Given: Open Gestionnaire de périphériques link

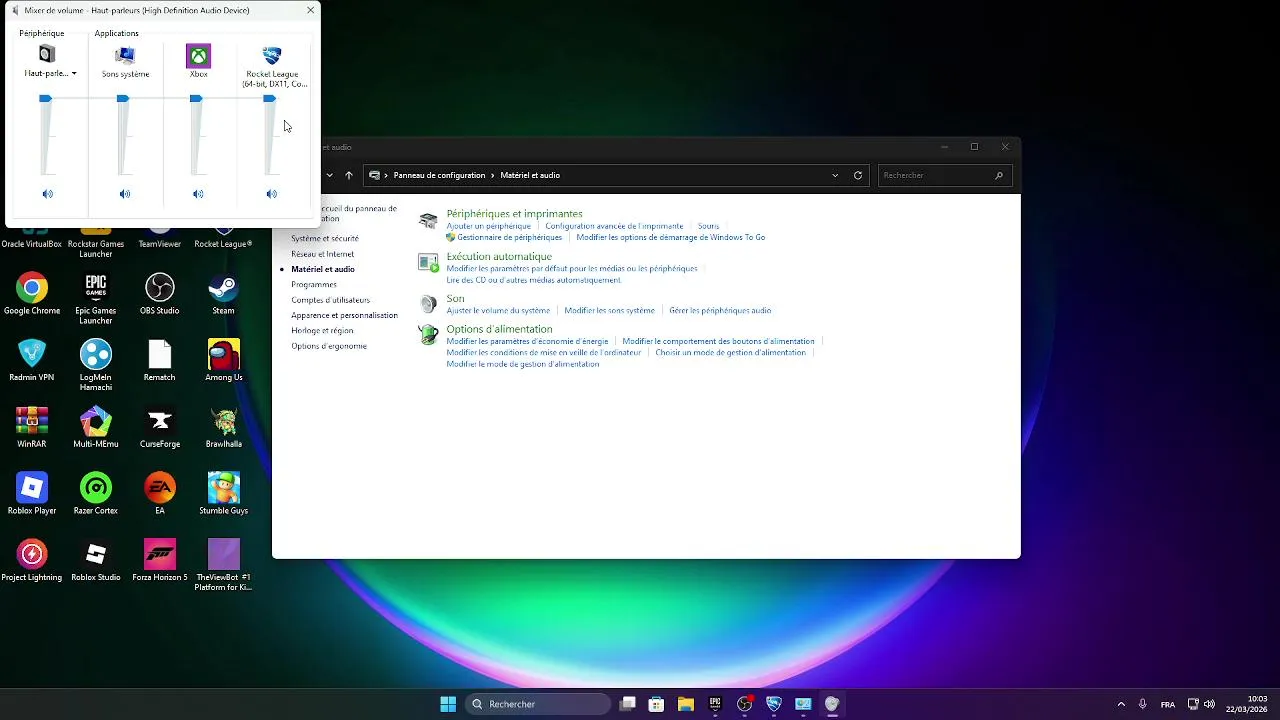Looking at the screenshot, I should pos(510,238).
